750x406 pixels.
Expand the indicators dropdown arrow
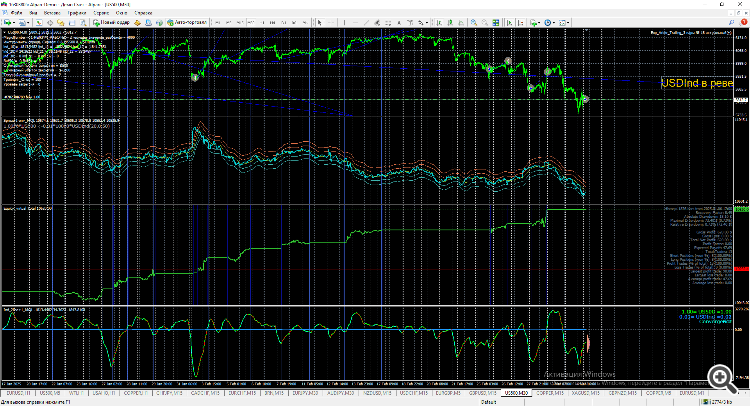tap(539, 22)
